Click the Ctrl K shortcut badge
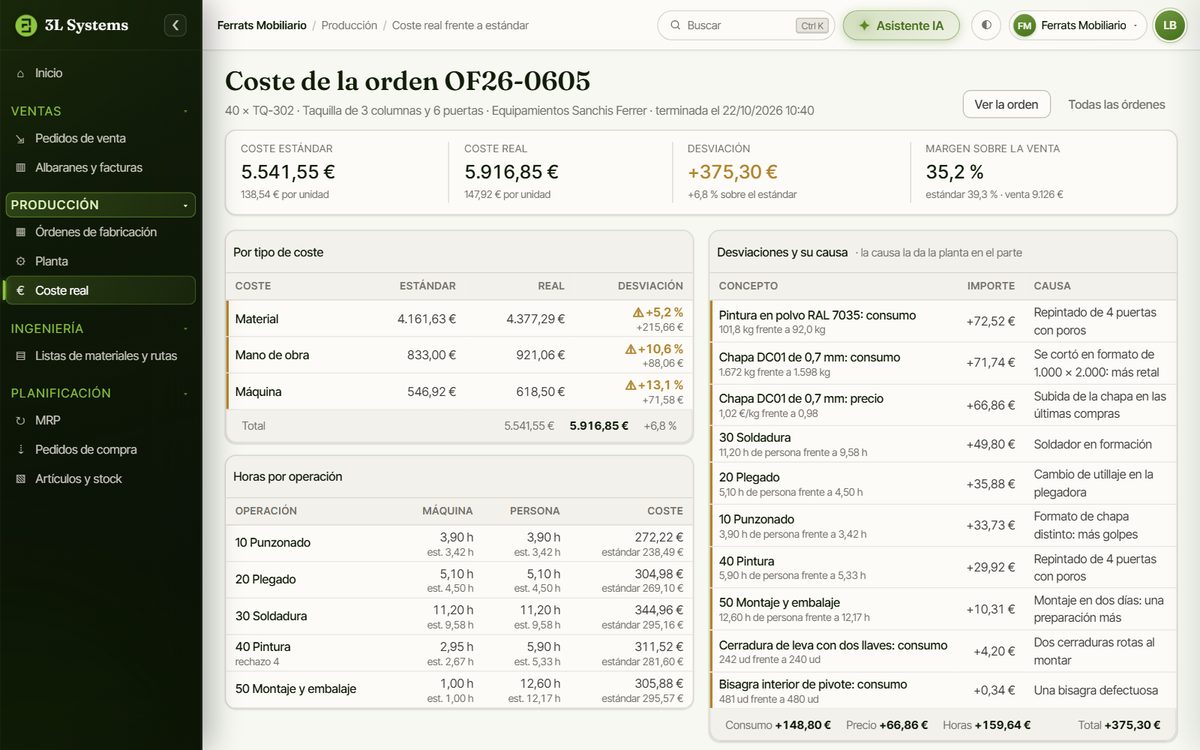This screenshot has width=1200, height=750. tap(812, 26)
